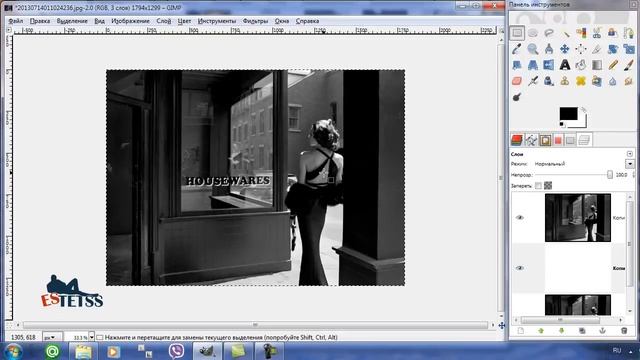Select the Shear tool
This screenshot has height=360, width=640.
point(517,65)
